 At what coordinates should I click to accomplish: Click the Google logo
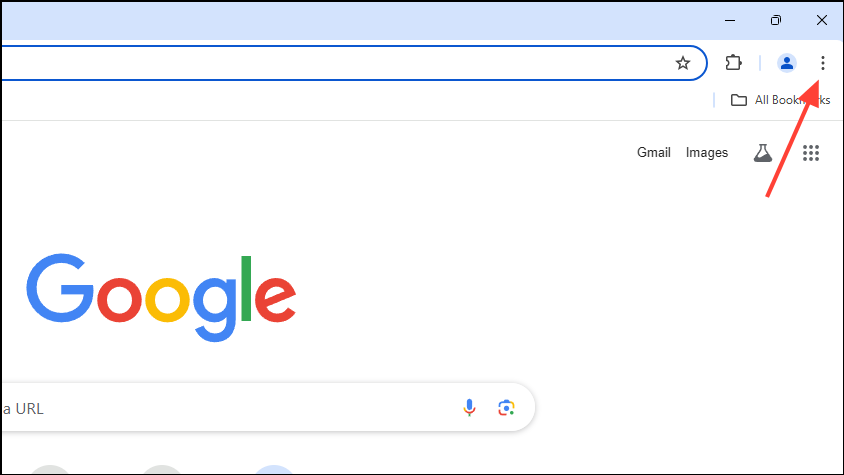(161, 297)
